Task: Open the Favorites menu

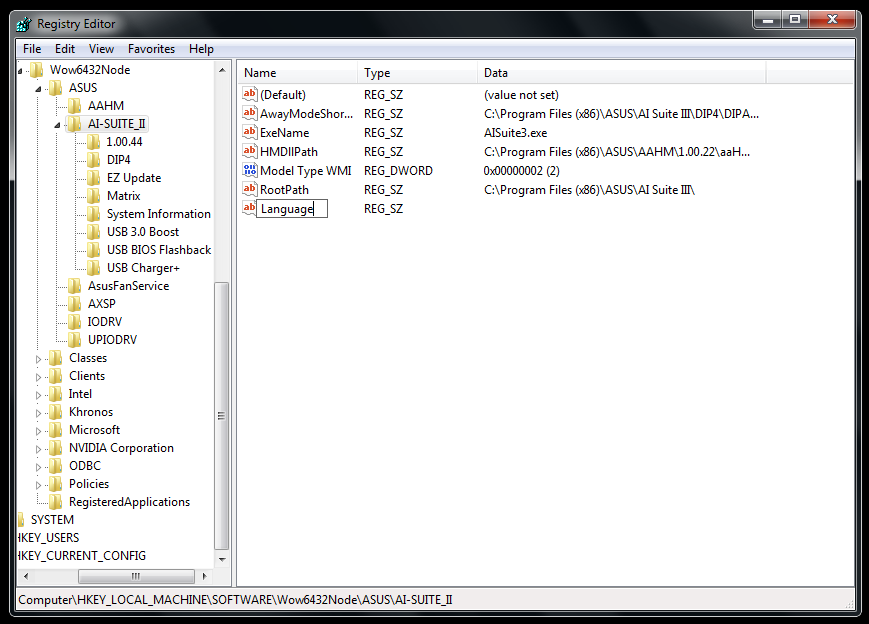Action: tap(151, 49)
